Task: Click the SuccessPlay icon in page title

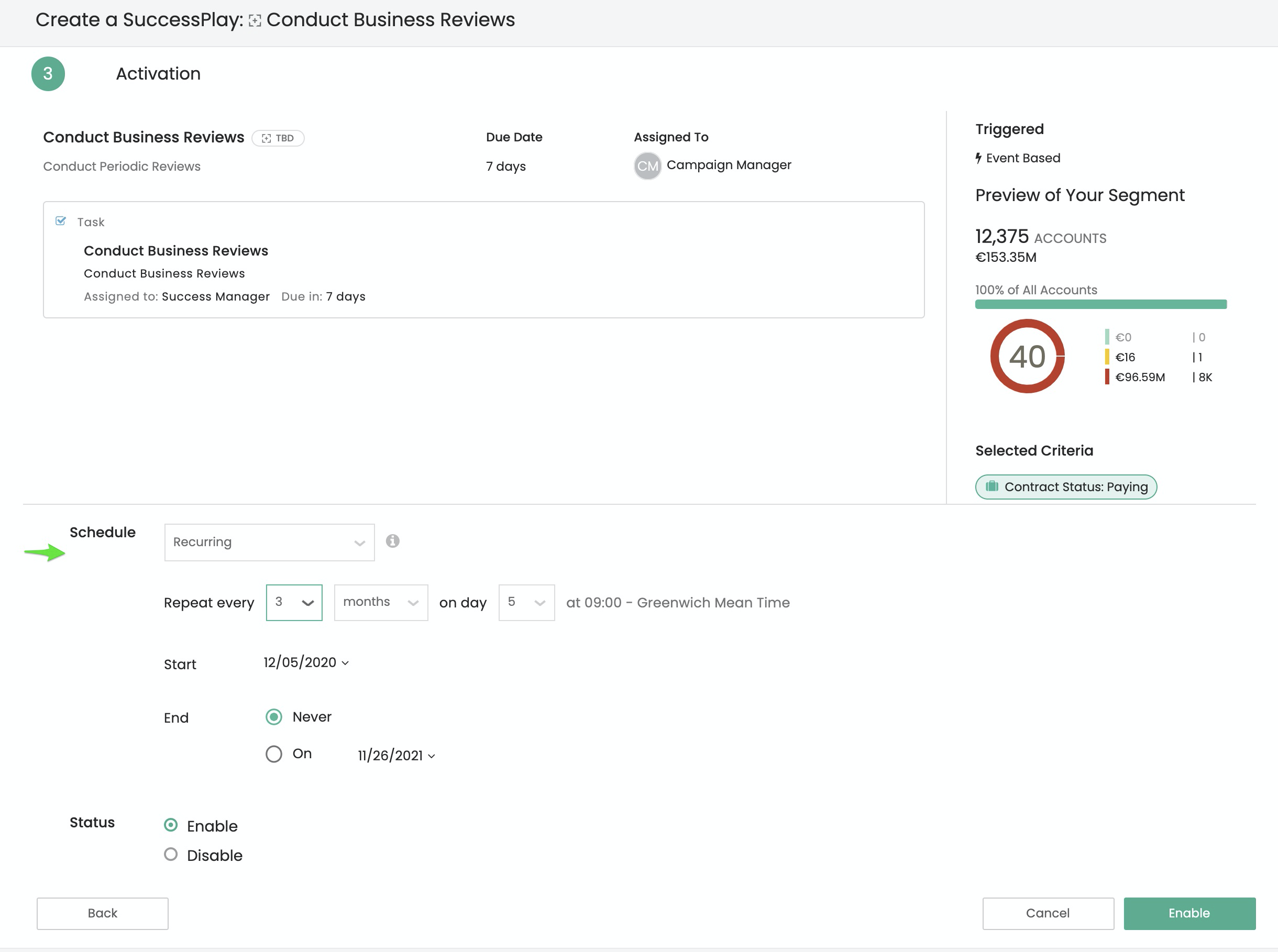Action: [255, 21]
